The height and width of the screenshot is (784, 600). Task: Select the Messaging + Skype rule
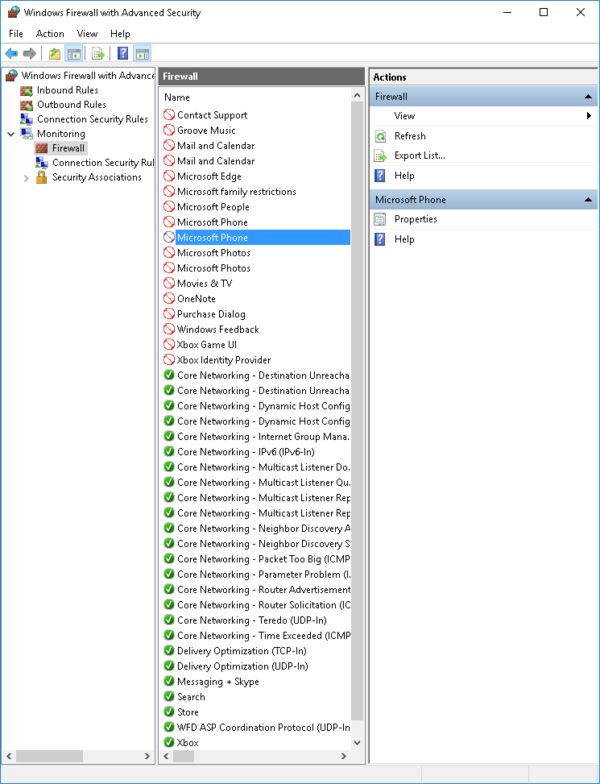pyautogui.click(x=218, y=682)
